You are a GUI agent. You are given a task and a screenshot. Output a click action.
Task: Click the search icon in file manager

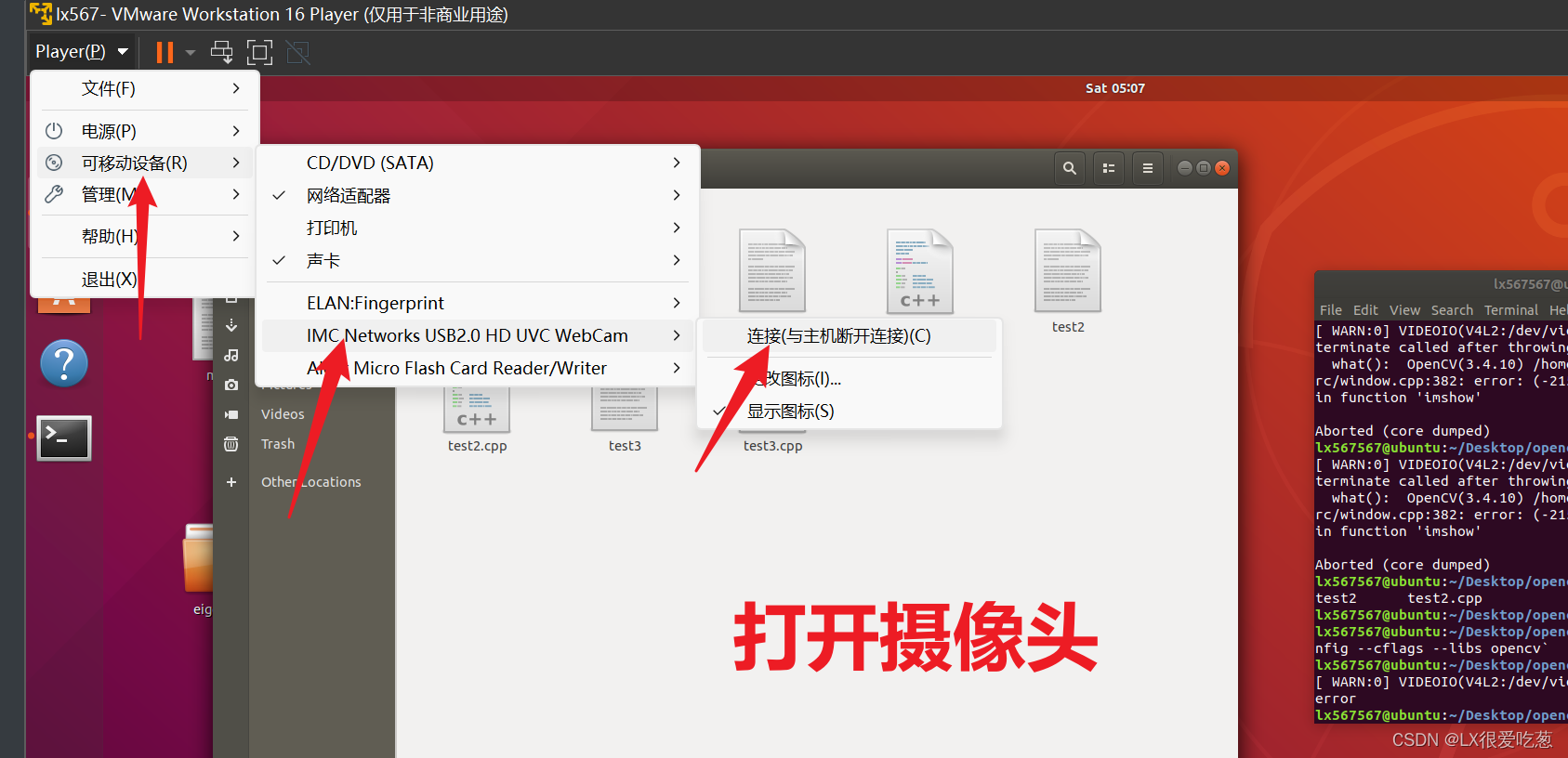pos(1070,168)
